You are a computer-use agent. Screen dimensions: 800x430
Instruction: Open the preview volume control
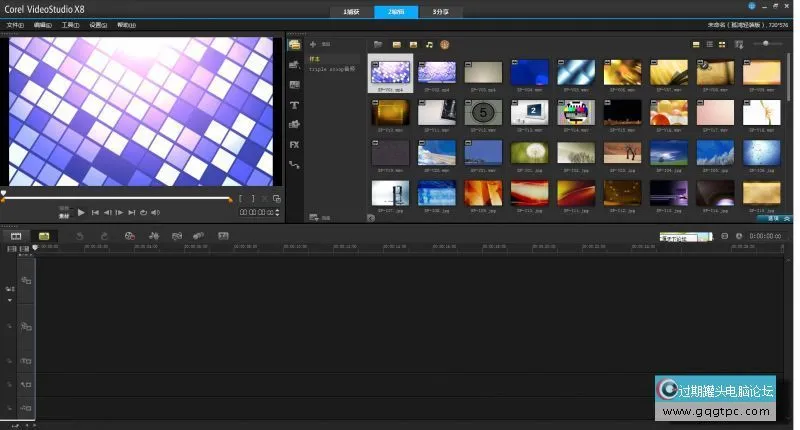pyautogui.click(x=156, y=212)
